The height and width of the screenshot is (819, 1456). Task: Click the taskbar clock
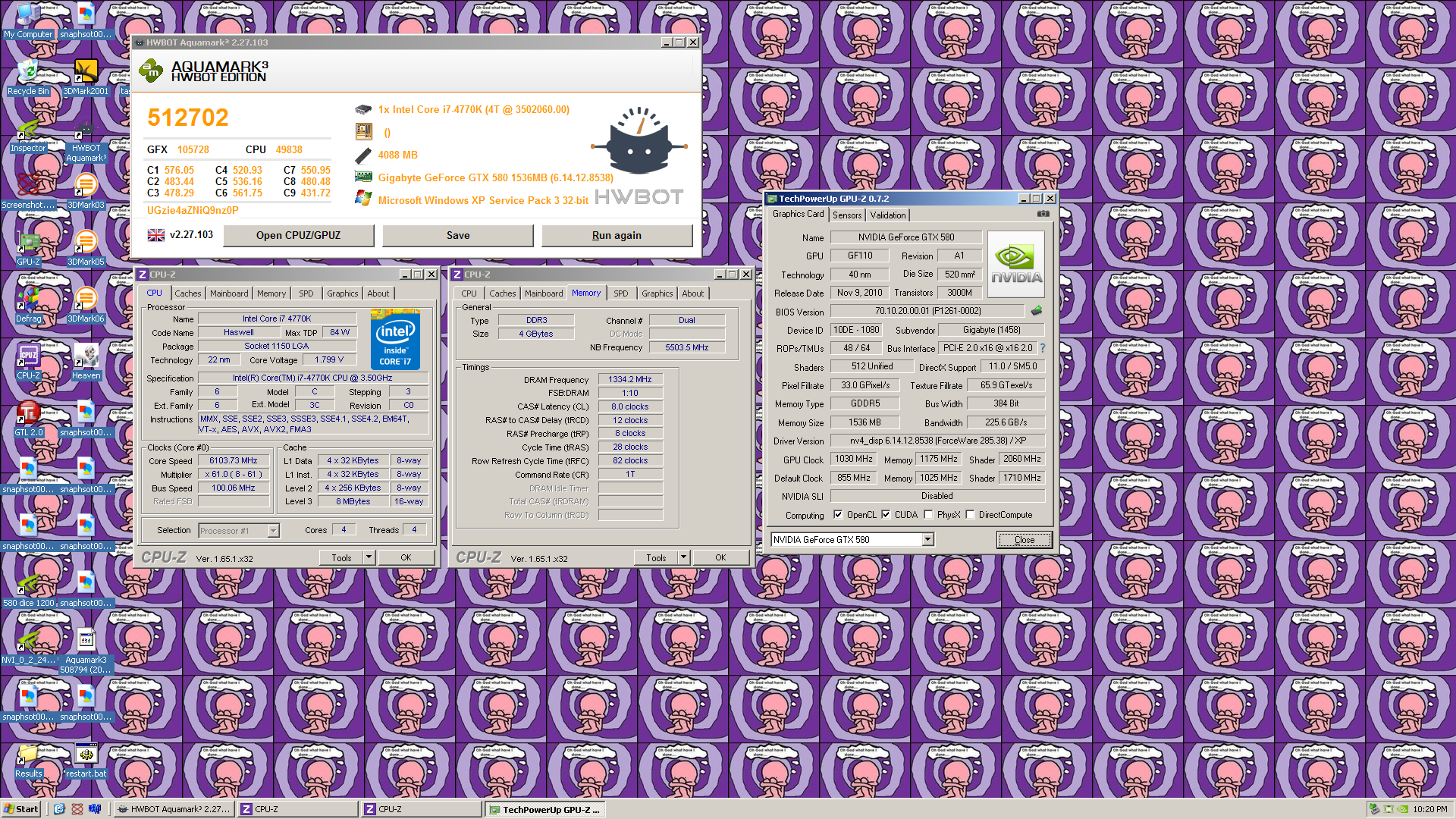click(x=1430, y=809)
